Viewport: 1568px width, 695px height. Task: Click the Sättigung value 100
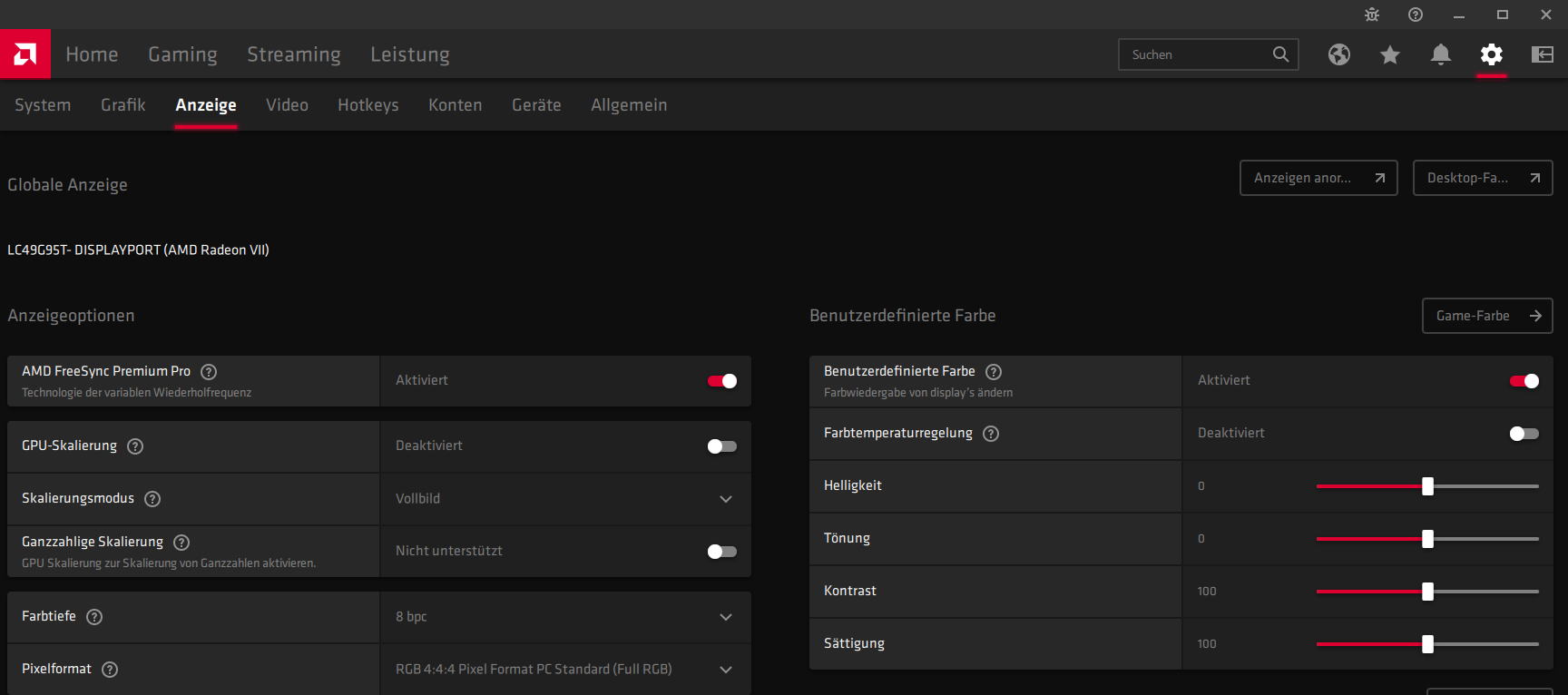click(1207, 644)
